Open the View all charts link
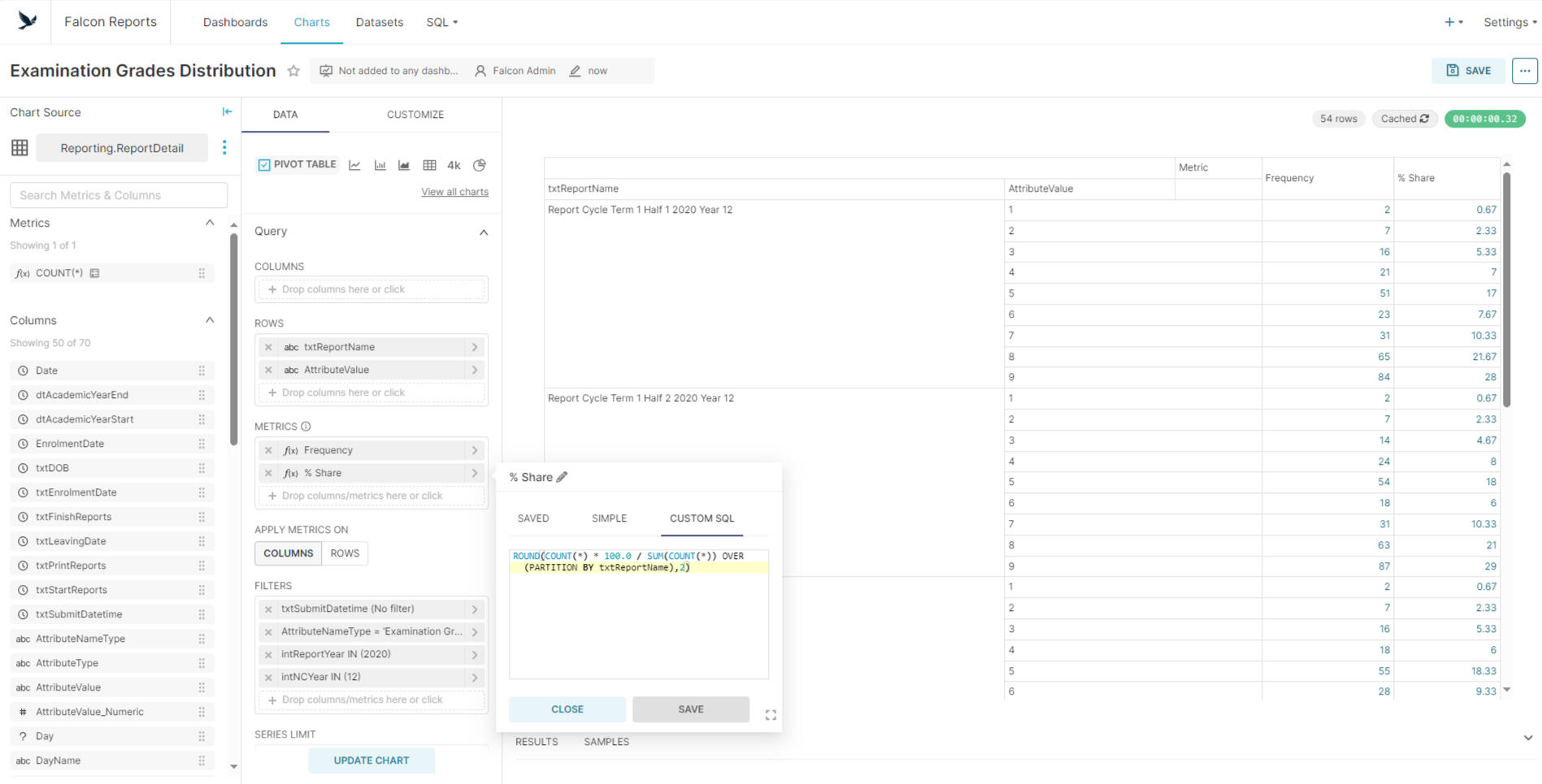Viewport: 1542px width, 784px height. tap(454, 192)
